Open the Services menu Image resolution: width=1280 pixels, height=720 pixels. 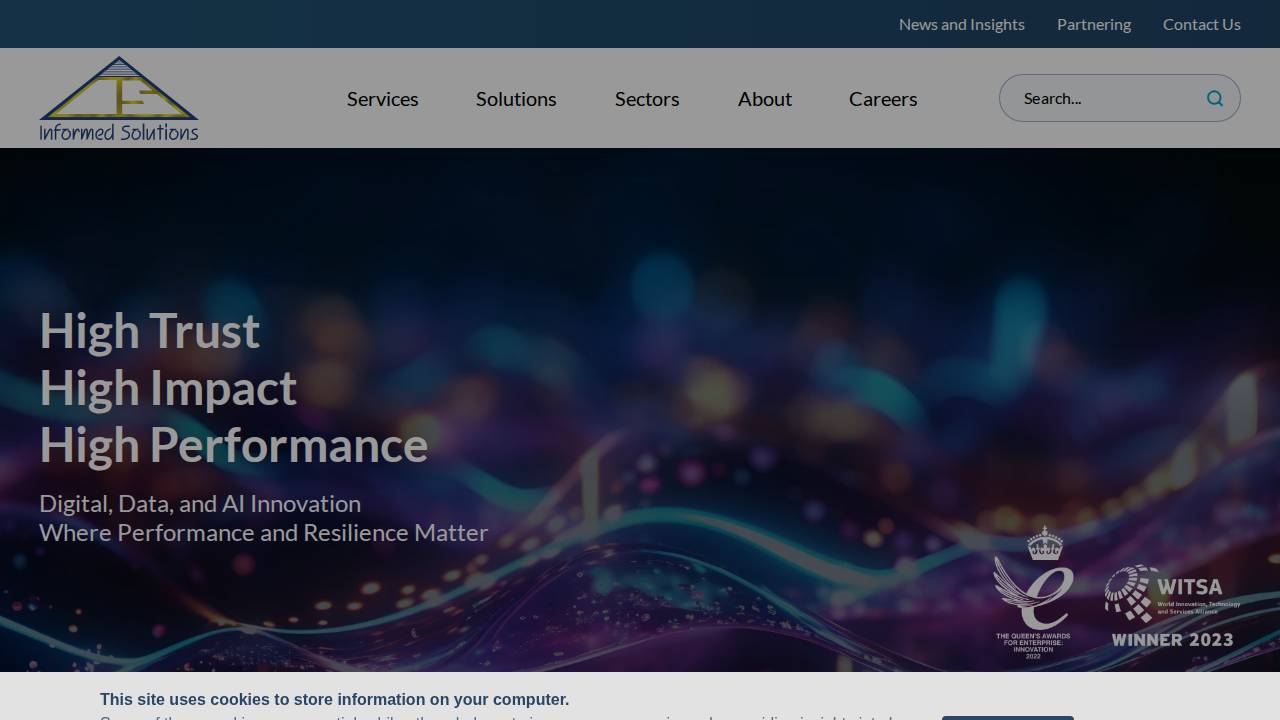click(x=382, y=98)
